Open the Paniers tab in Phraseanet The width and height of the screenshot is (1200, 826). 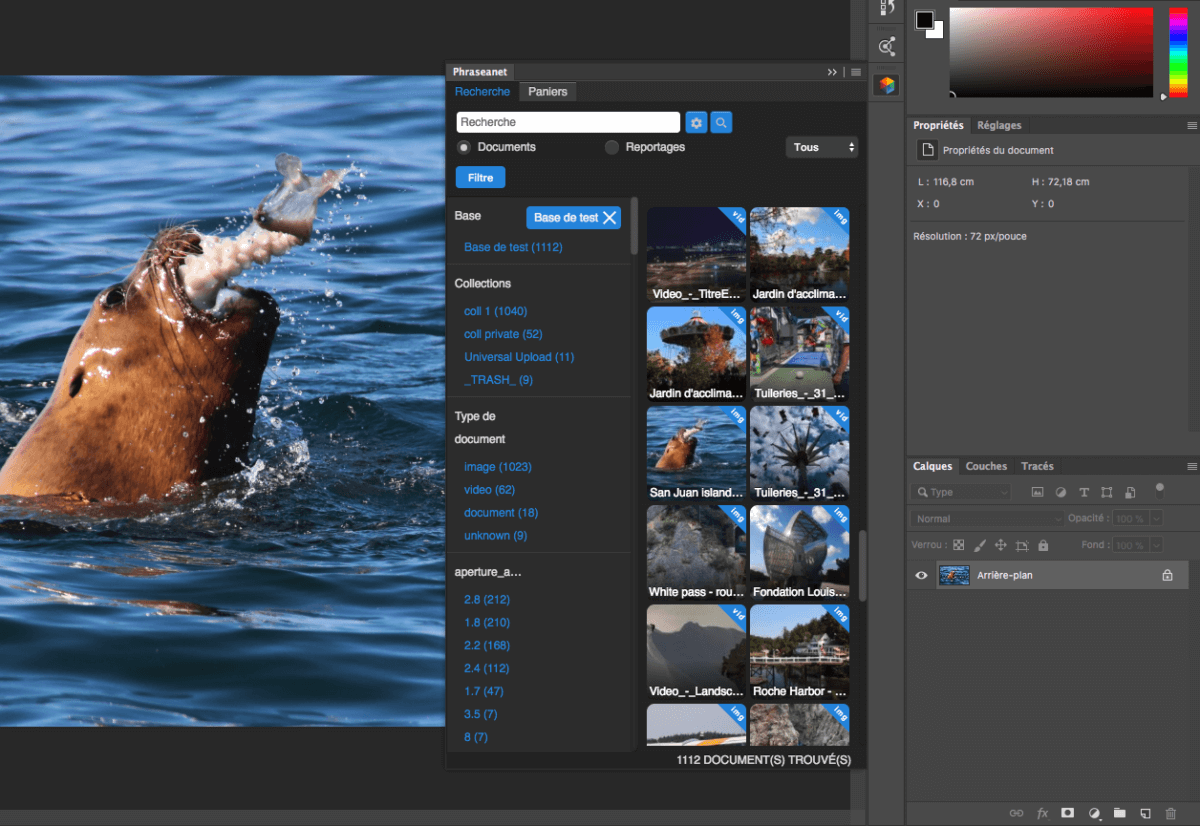[x=547, y=91]
